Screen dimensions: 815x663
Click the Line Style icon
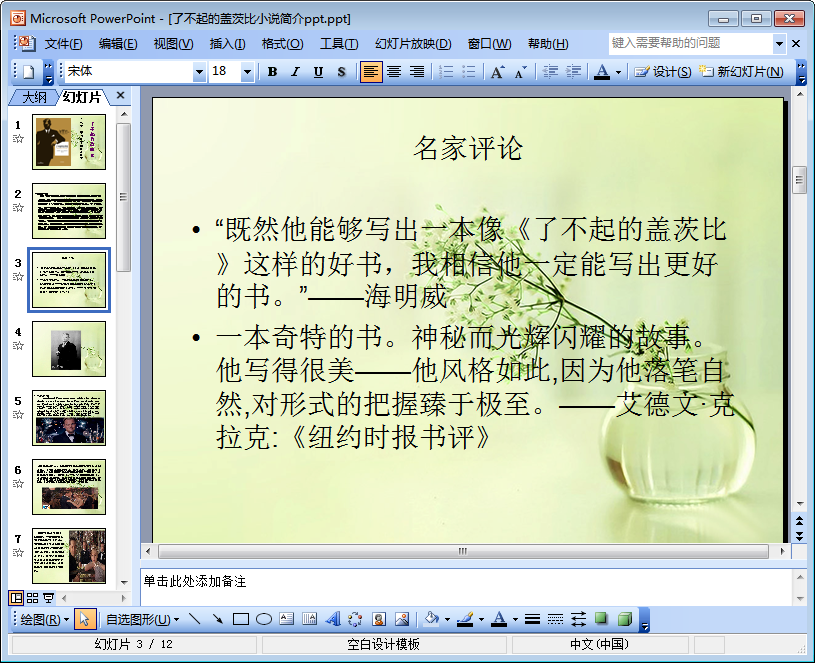(x=532, y=619)
